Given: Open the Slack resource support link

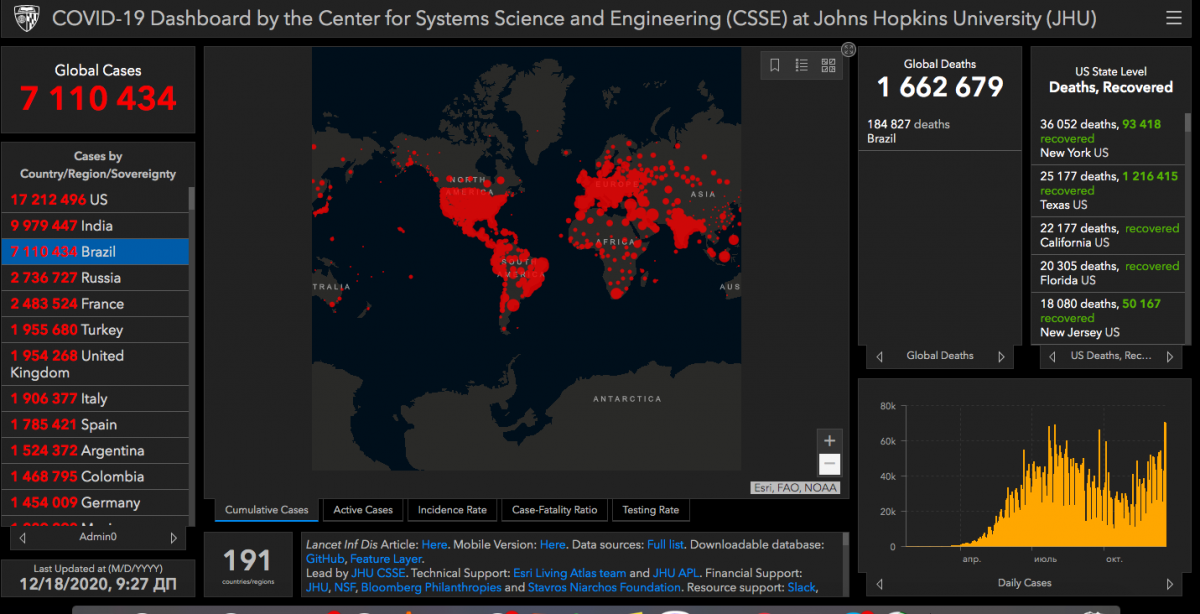Looking at the screenshot, I should (x=803, y=588).
